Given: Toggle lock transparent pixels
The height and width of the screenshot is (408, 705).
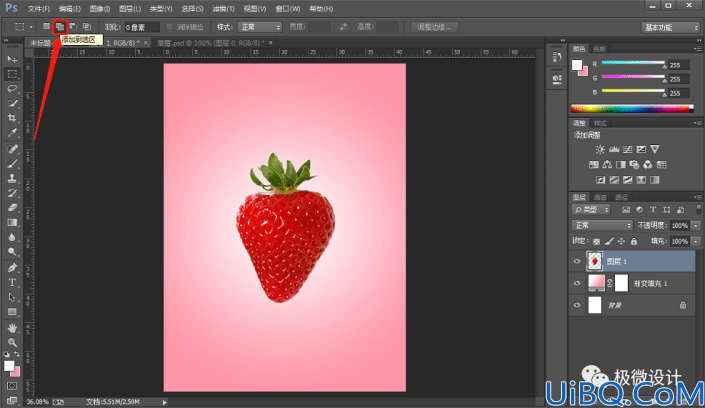Looking at the screenshot, I should tap(596, 242).
